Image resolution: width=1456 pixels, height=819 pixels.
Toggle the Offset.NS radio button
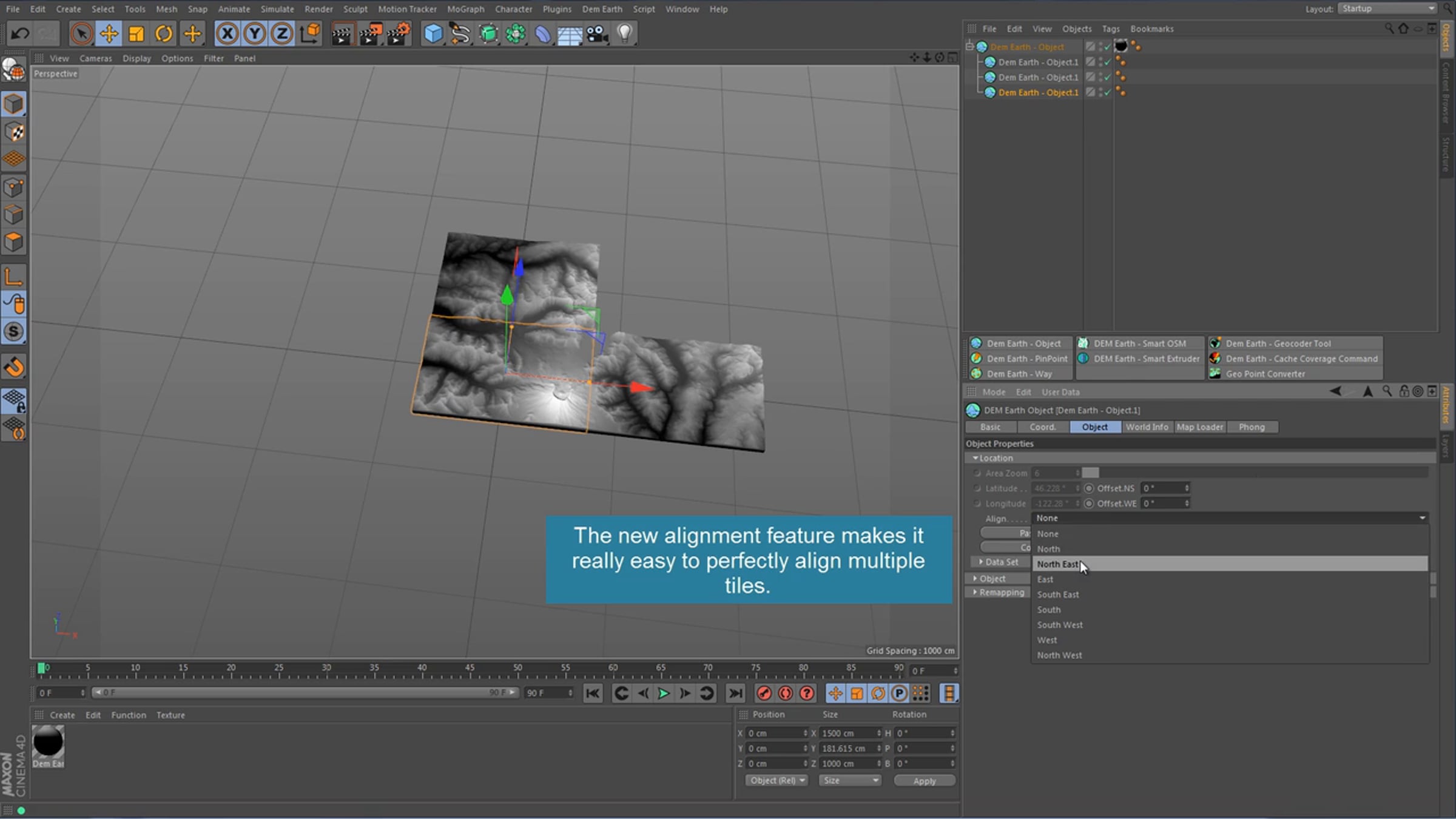1089,488
